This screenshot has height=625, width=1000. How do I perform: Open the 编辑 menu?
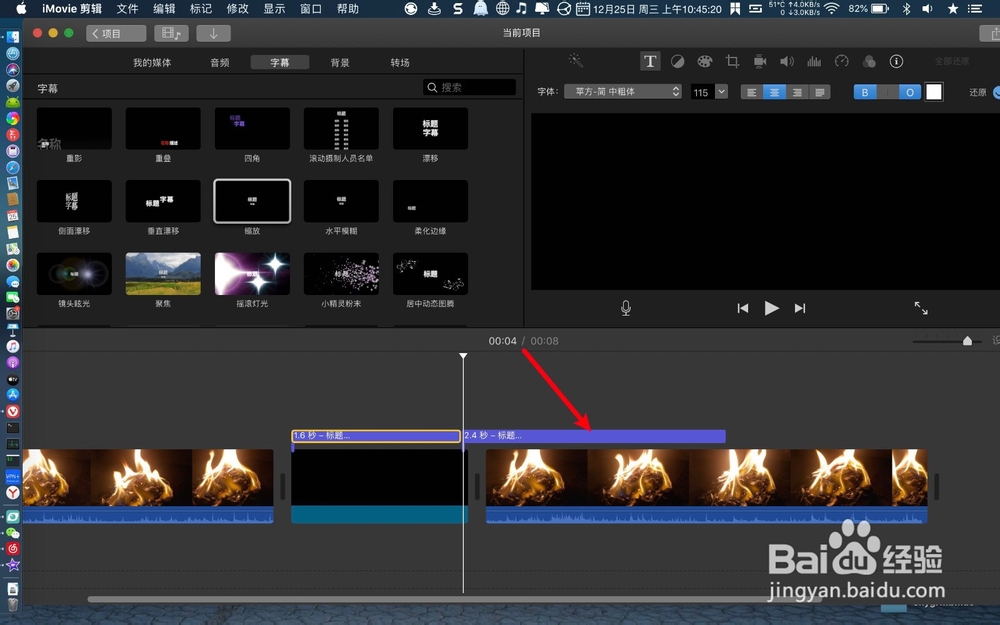pyautogui.click(x=164, y=8)
